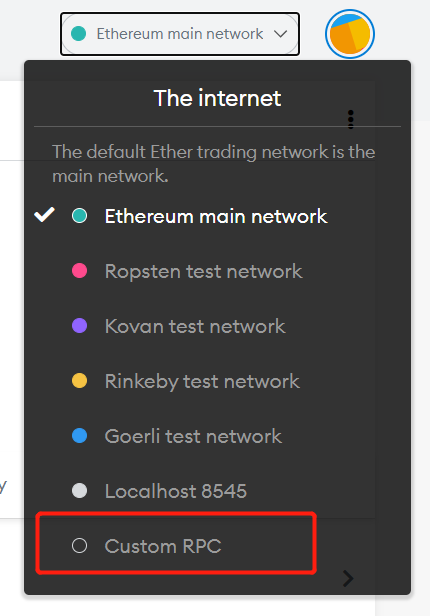
Task: Select Ethereum main network entry
Action: pos(216,216)
